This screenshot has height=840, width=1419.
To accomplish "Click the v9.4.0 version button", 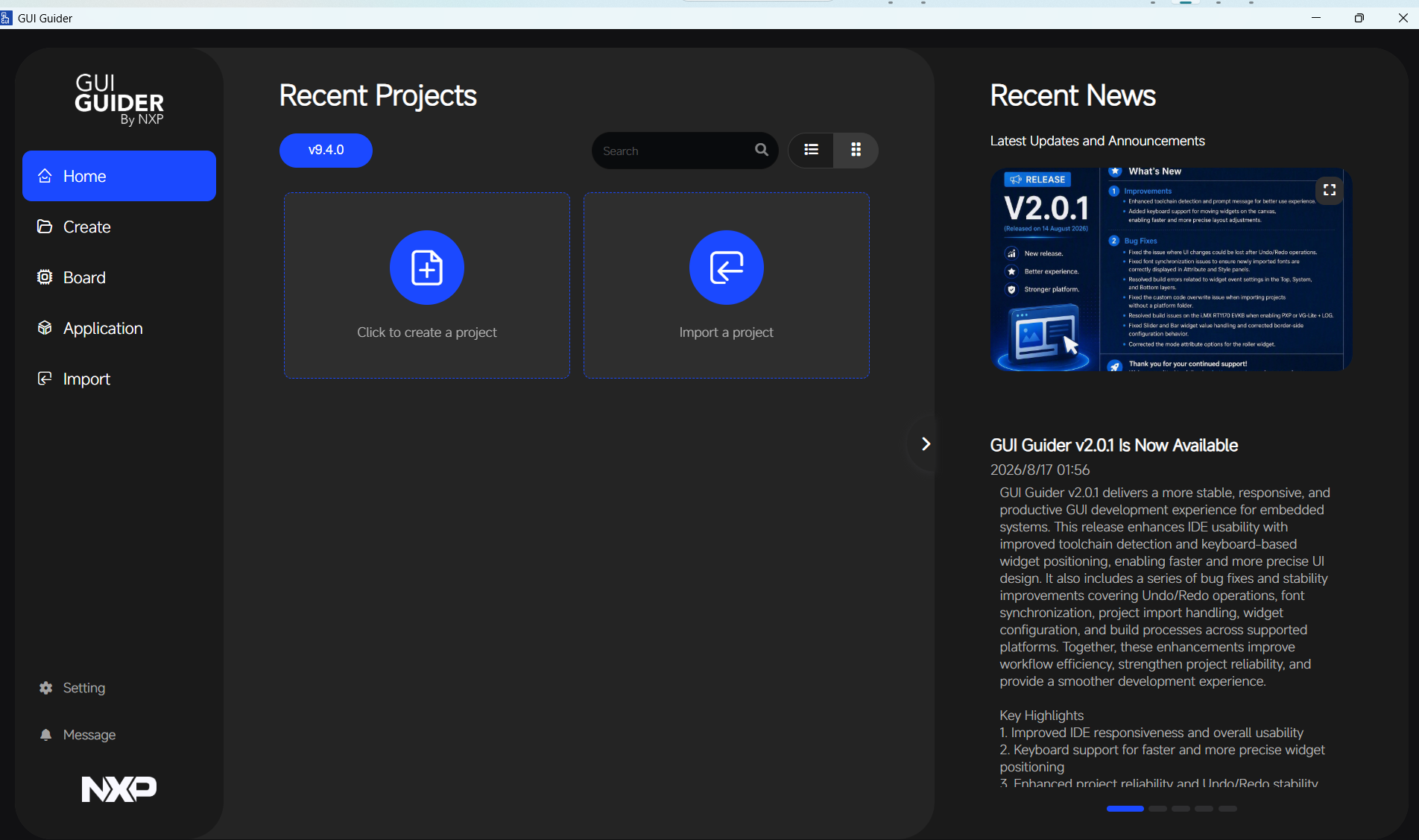I will pyautogui.click(x=326, y=151).
